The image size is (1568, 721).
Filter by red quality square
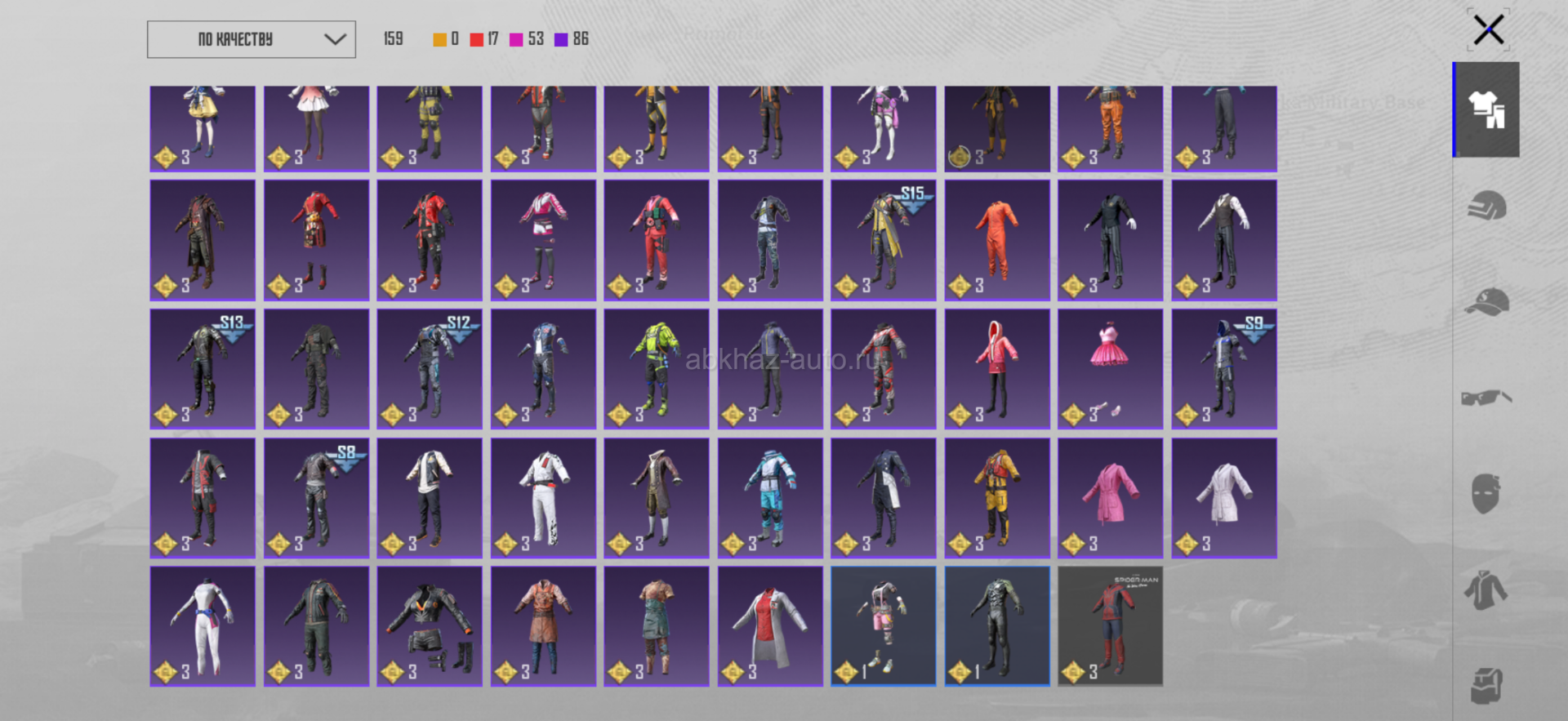click(x=477, y=39)
